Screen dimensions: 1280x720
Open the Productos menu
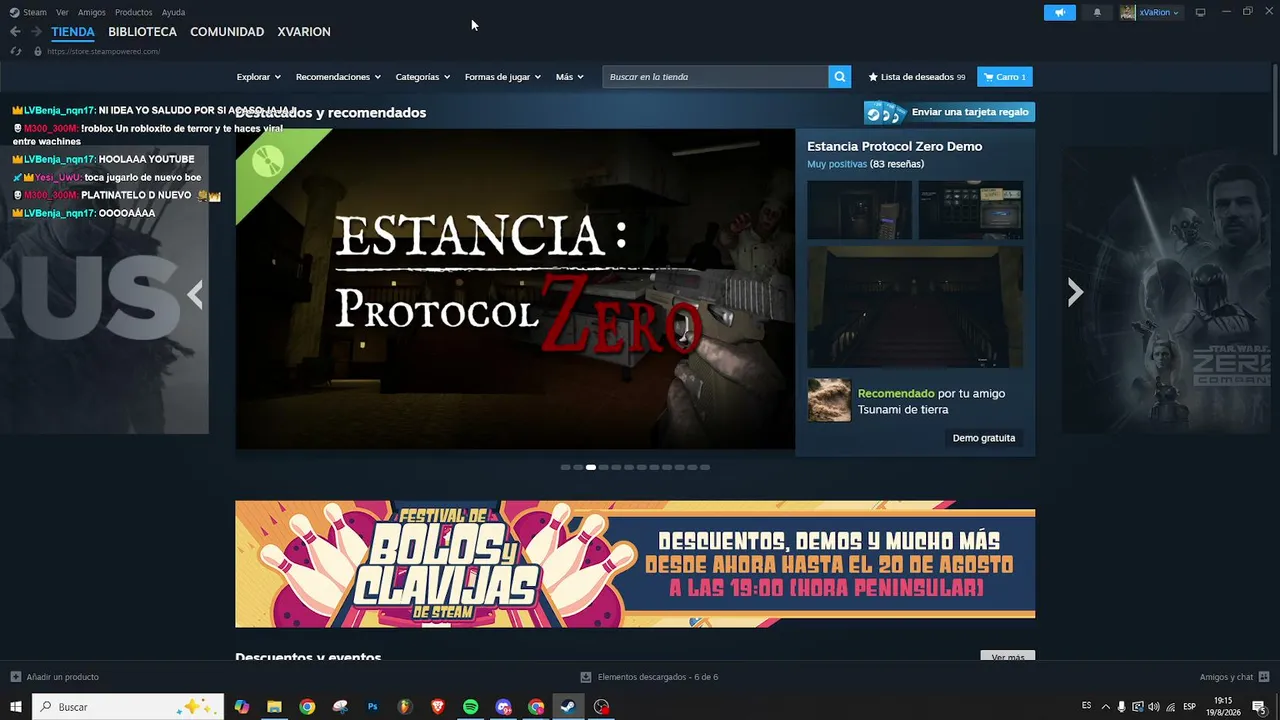pos(134,12)
